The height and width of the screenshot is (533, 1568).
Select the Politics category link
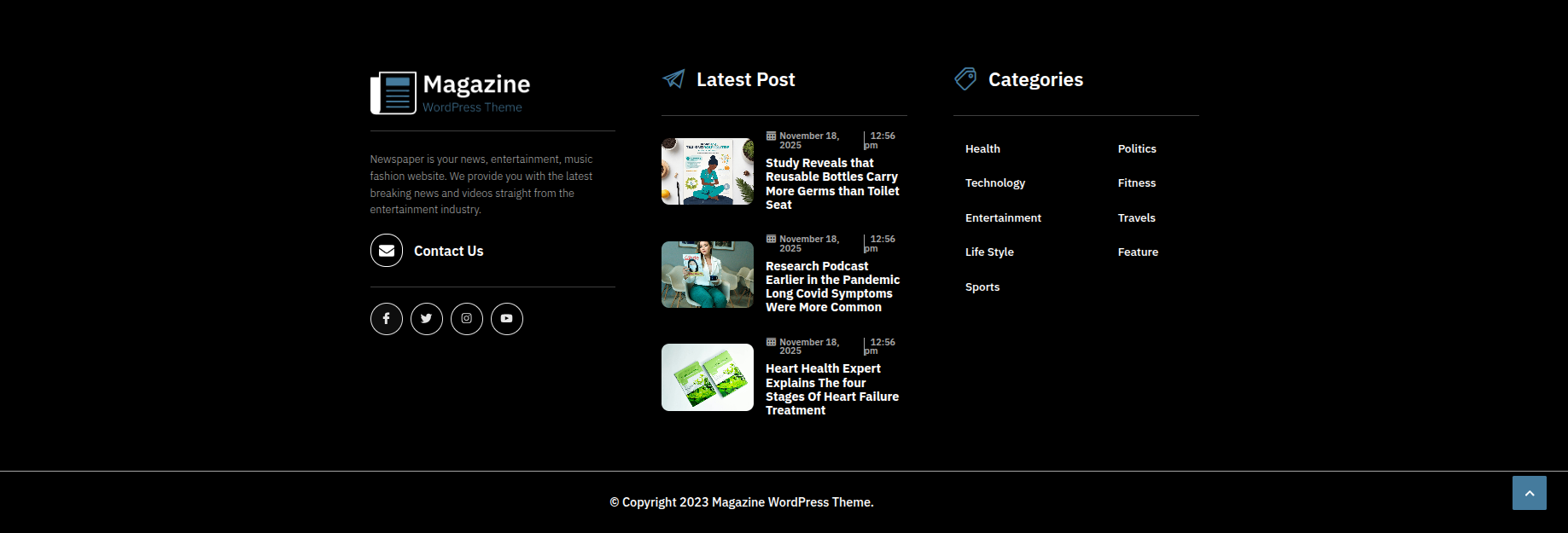[x=1137, y=149]
